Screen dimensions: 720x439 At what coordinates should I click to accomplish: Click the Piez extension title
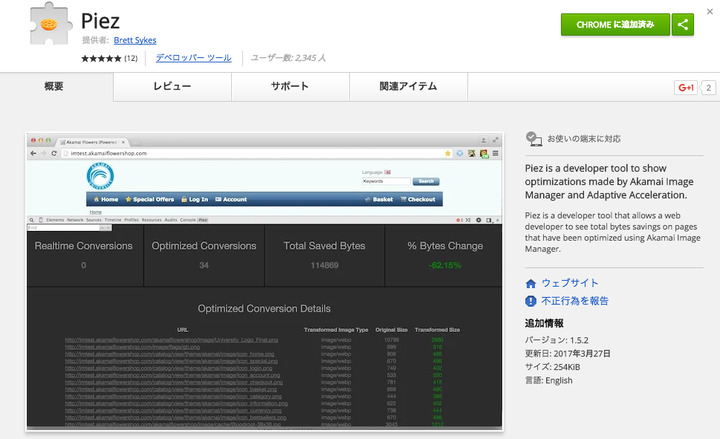100,21
